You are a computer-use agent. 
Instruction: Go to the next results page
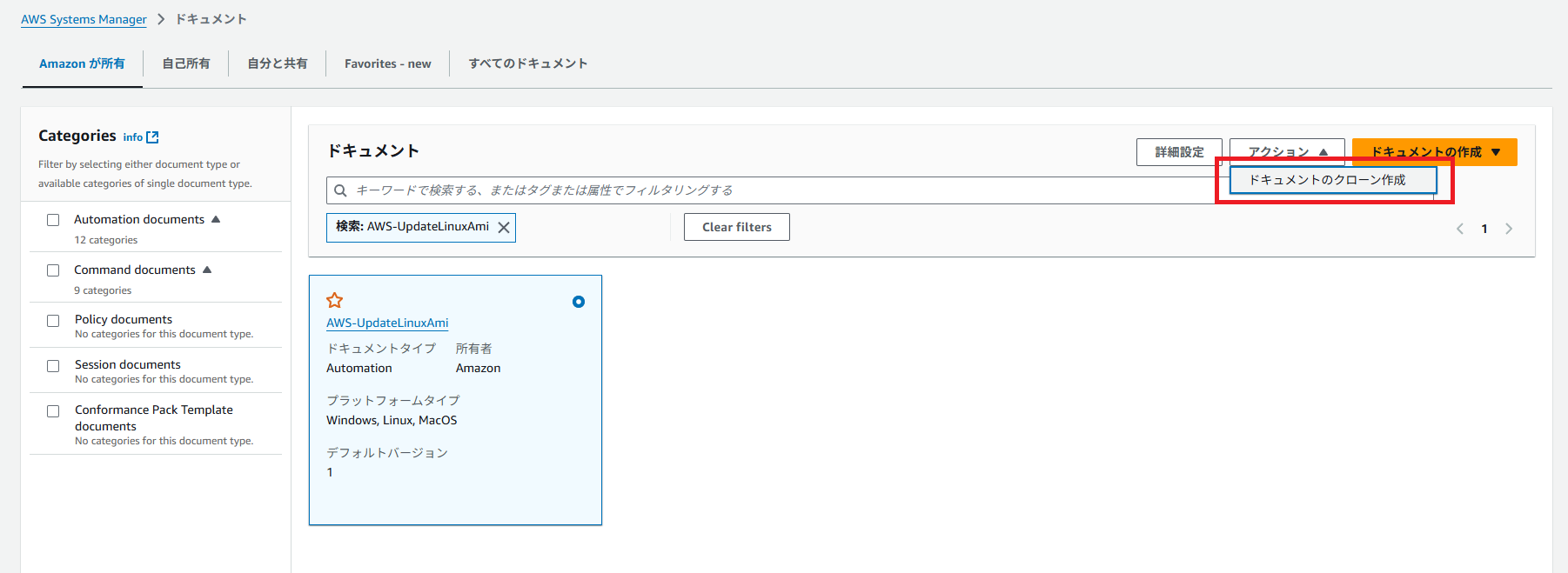pos(1509,229)
